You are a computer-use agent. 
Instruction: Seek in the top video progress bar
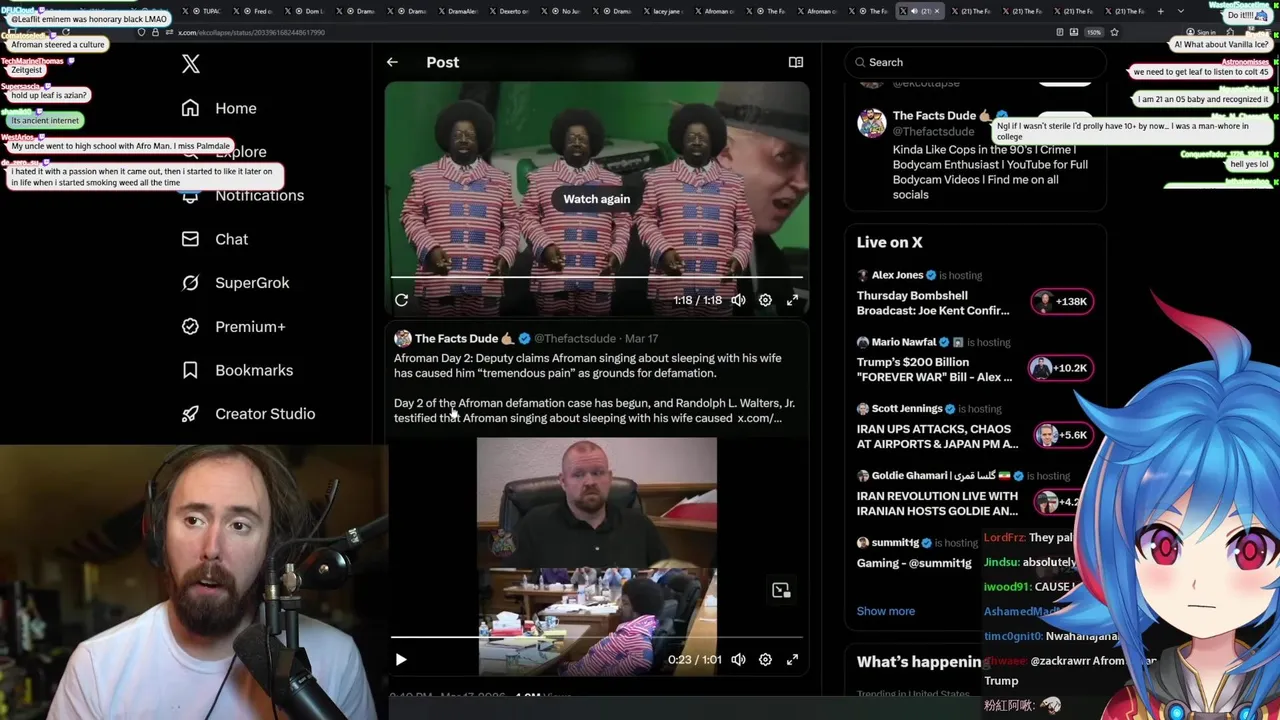coord(597,277)
